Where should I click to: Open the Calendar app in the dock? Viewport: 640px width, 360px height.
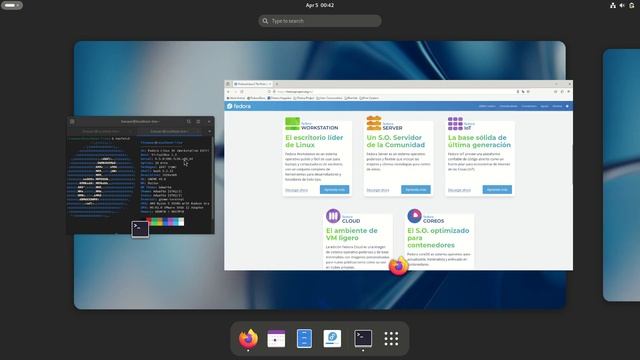click(276, 338)
